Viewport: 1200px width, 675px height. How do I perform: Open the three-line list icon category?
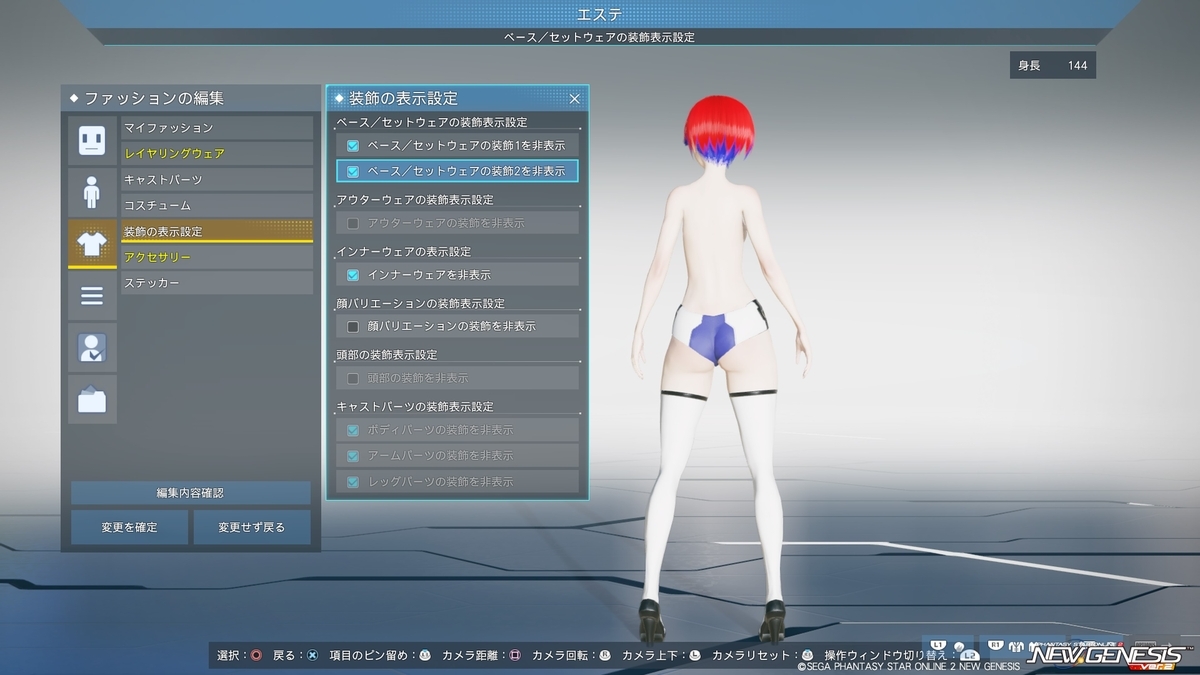pyautogui.click(x=92, y=296)
